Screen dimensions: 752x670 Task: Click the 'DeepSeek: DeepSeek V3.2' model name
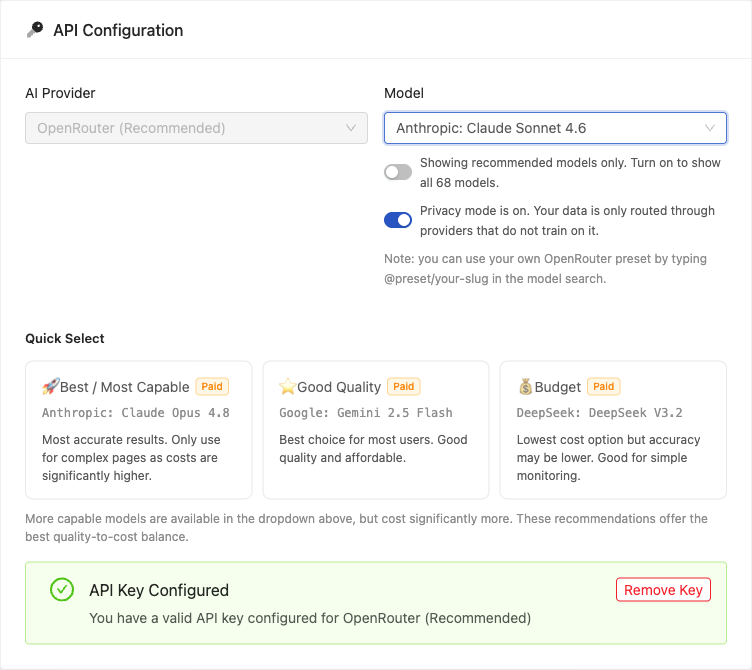pyautogui.click(x=599, y=413)
